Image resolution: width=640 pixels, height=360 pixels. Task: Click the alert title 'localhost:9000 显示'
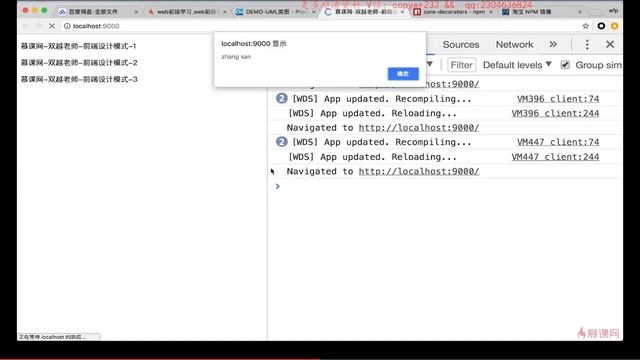pyautogui.click(x=253, y=44)
